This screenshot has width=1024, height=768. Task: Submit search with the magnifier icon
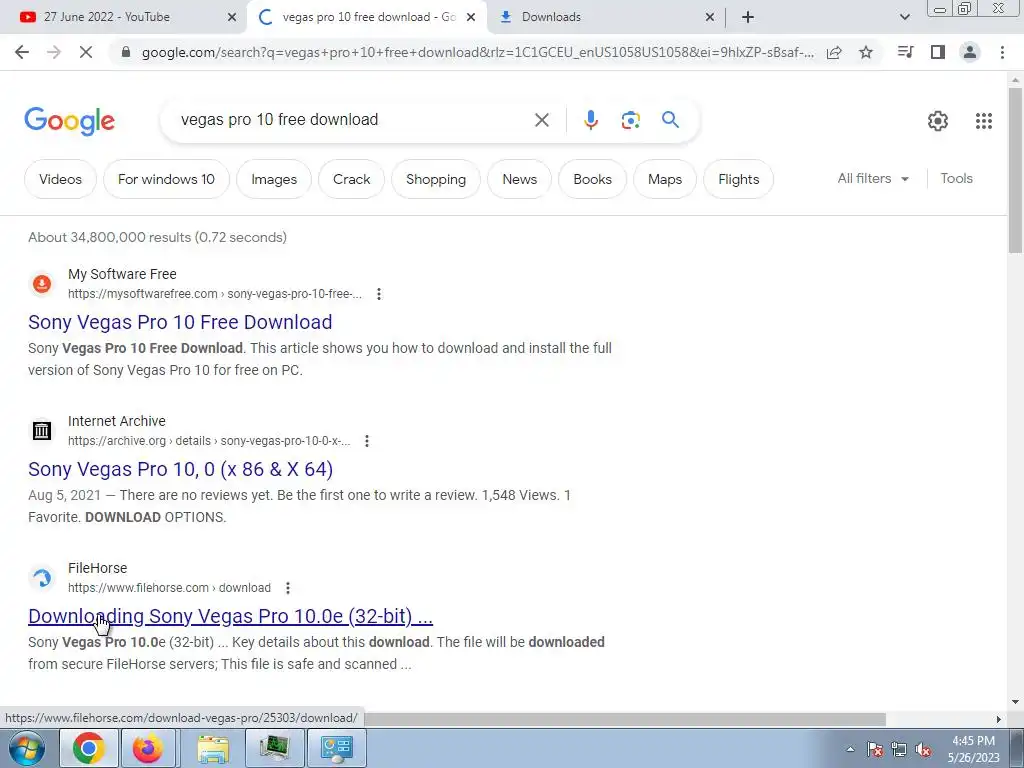point(670,120)
